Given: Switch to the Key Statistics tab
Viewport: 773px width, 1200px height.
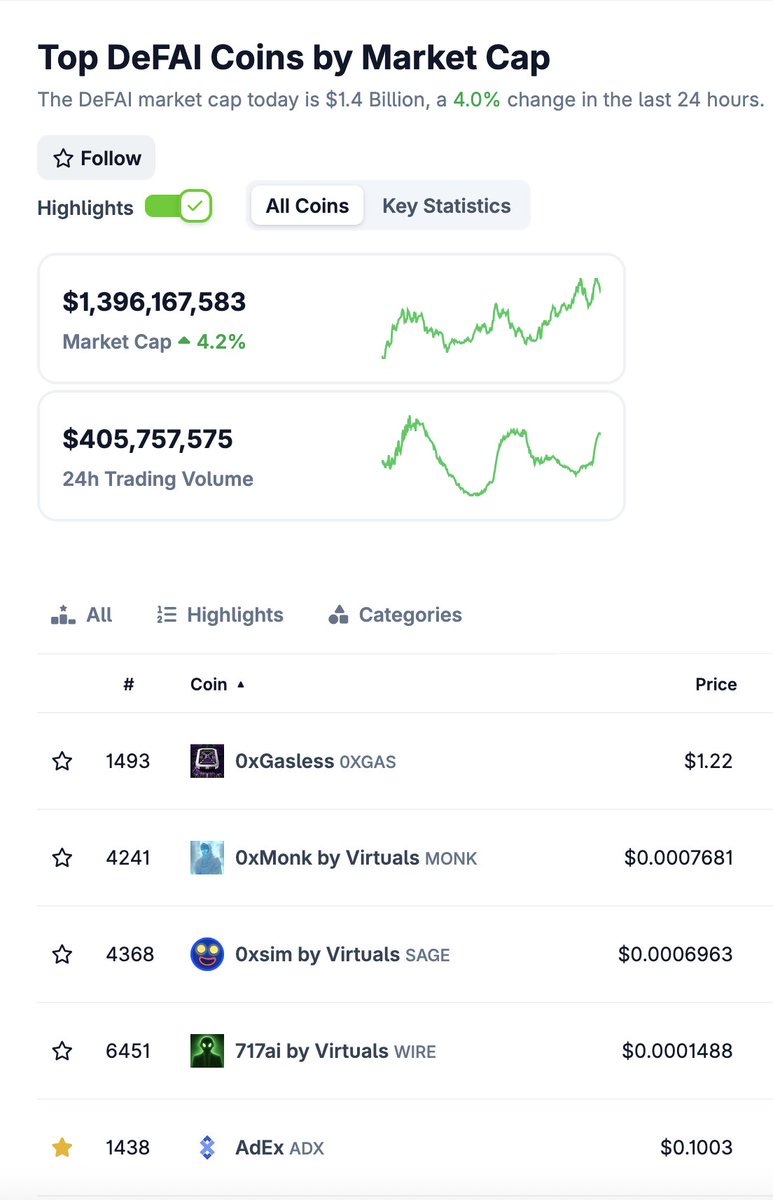Looking at the screenshot, I should 446,206.
